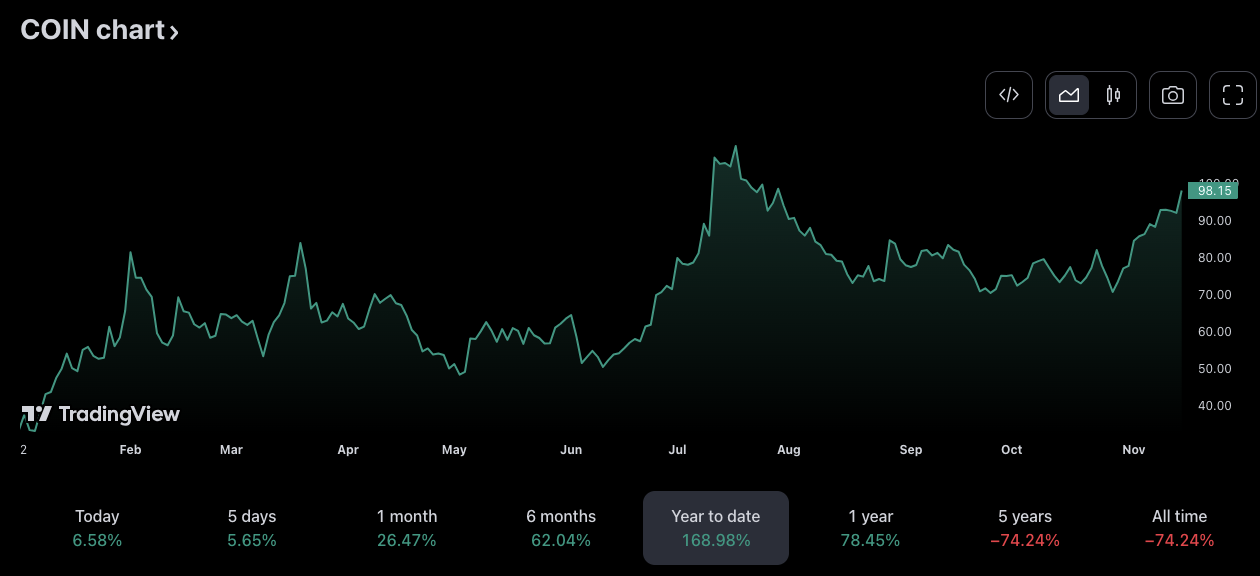This screenshot has width=1260, height=576.
Task: Select the Year to date range
Action: 716,528
